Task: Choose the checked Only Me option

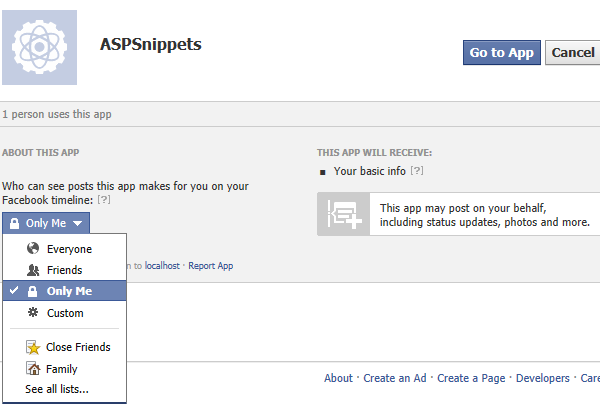Action: coord(64,291)
